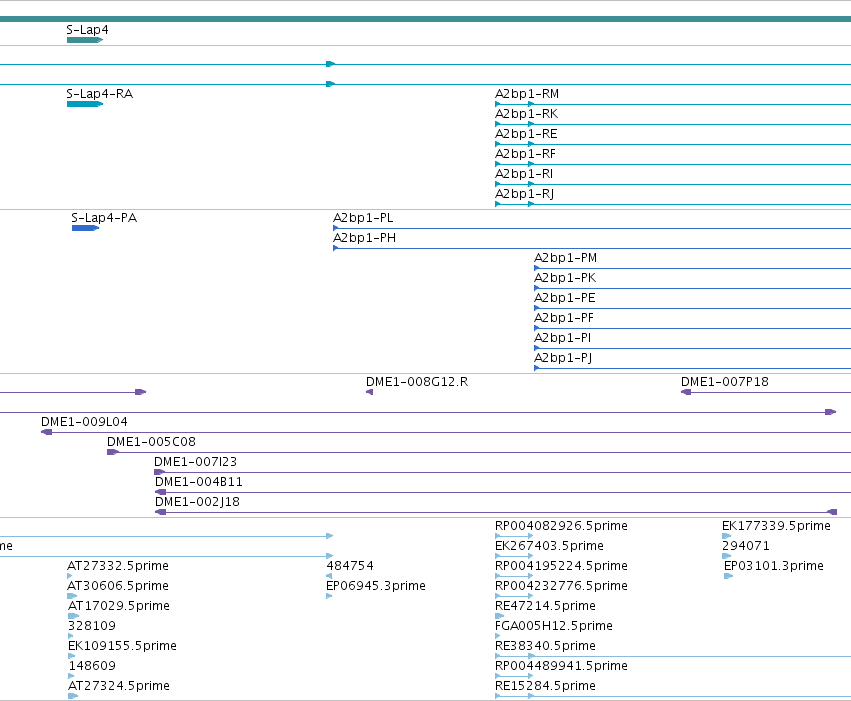
Task: Select EST FGA005H12.5prime
Action: tap(554, 627)
